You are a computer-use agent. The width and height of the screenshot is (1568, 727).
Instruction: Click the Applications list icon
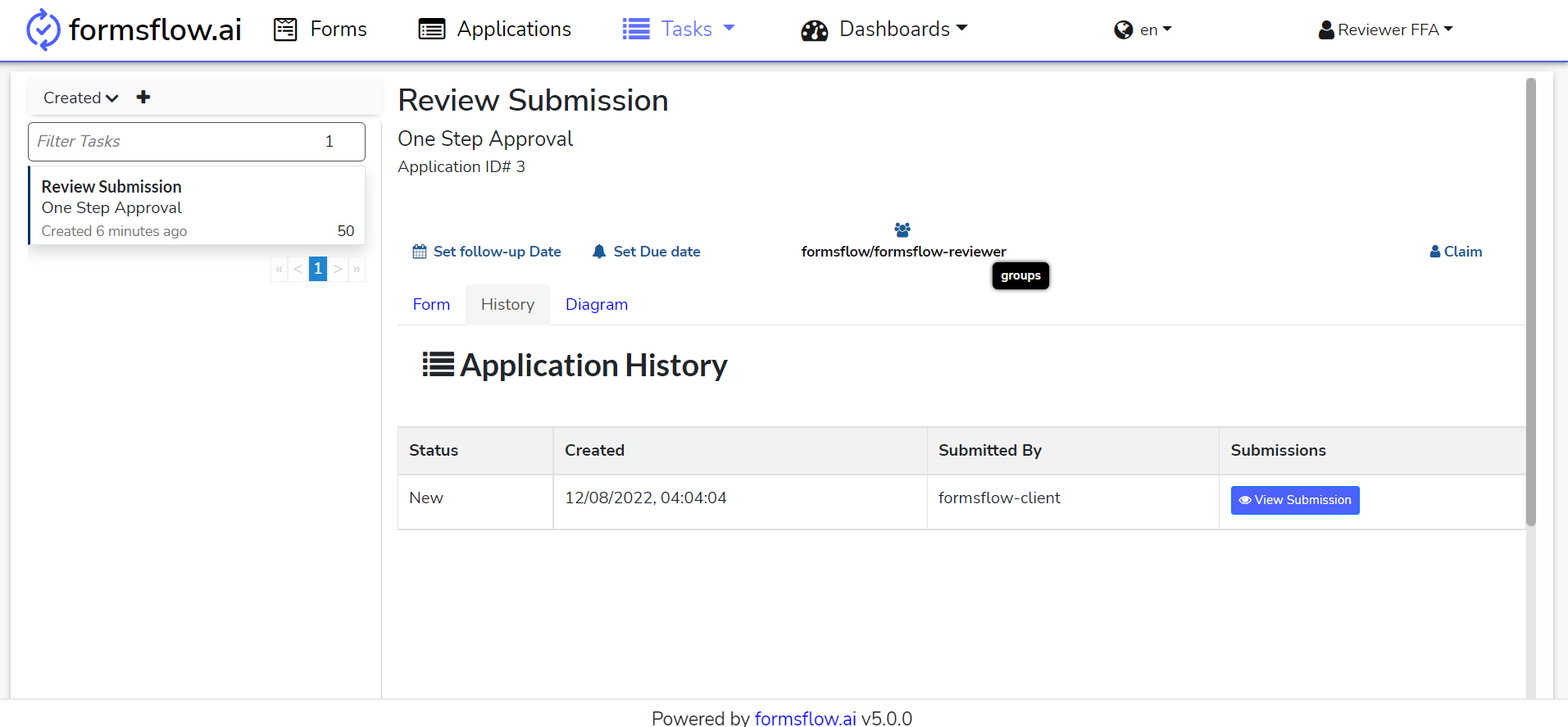pos(432,30)
